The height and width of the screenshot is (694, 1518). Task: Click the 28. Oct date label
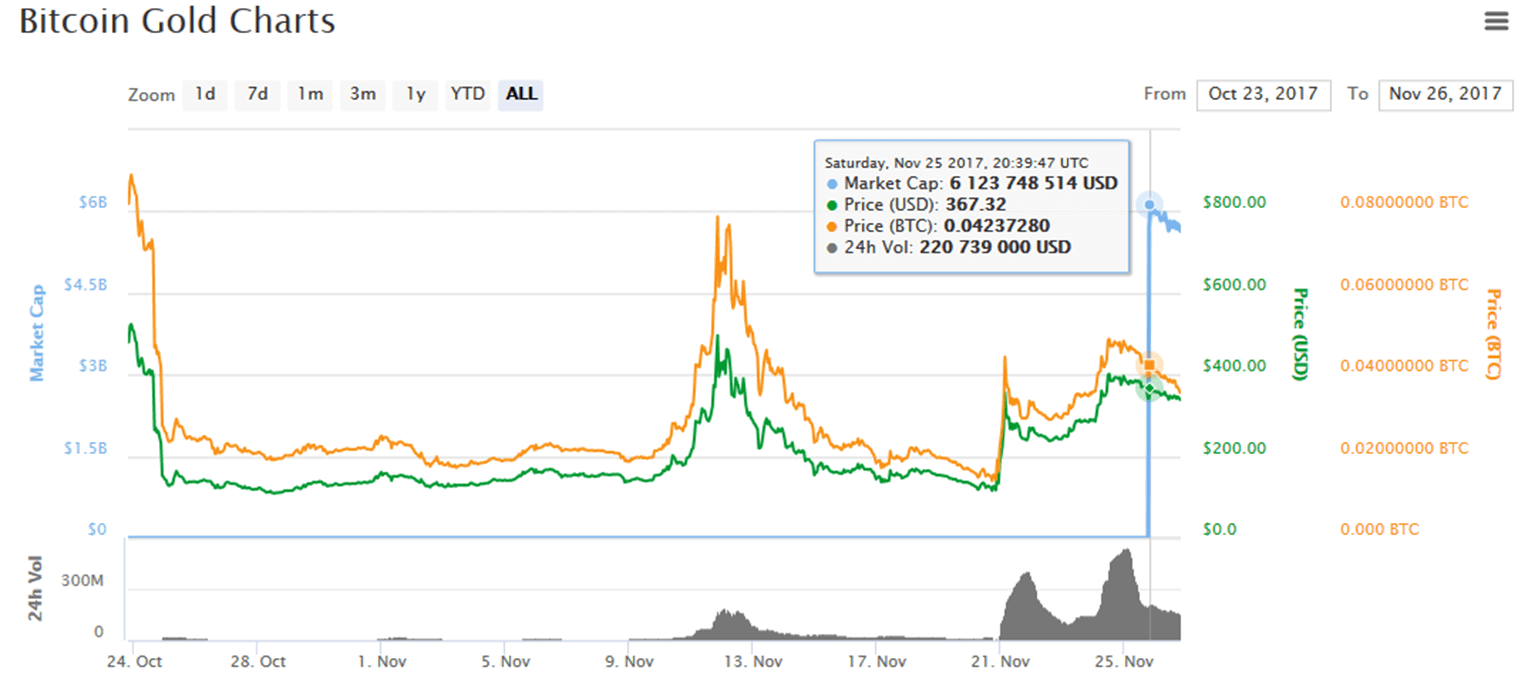pos(258,662)
